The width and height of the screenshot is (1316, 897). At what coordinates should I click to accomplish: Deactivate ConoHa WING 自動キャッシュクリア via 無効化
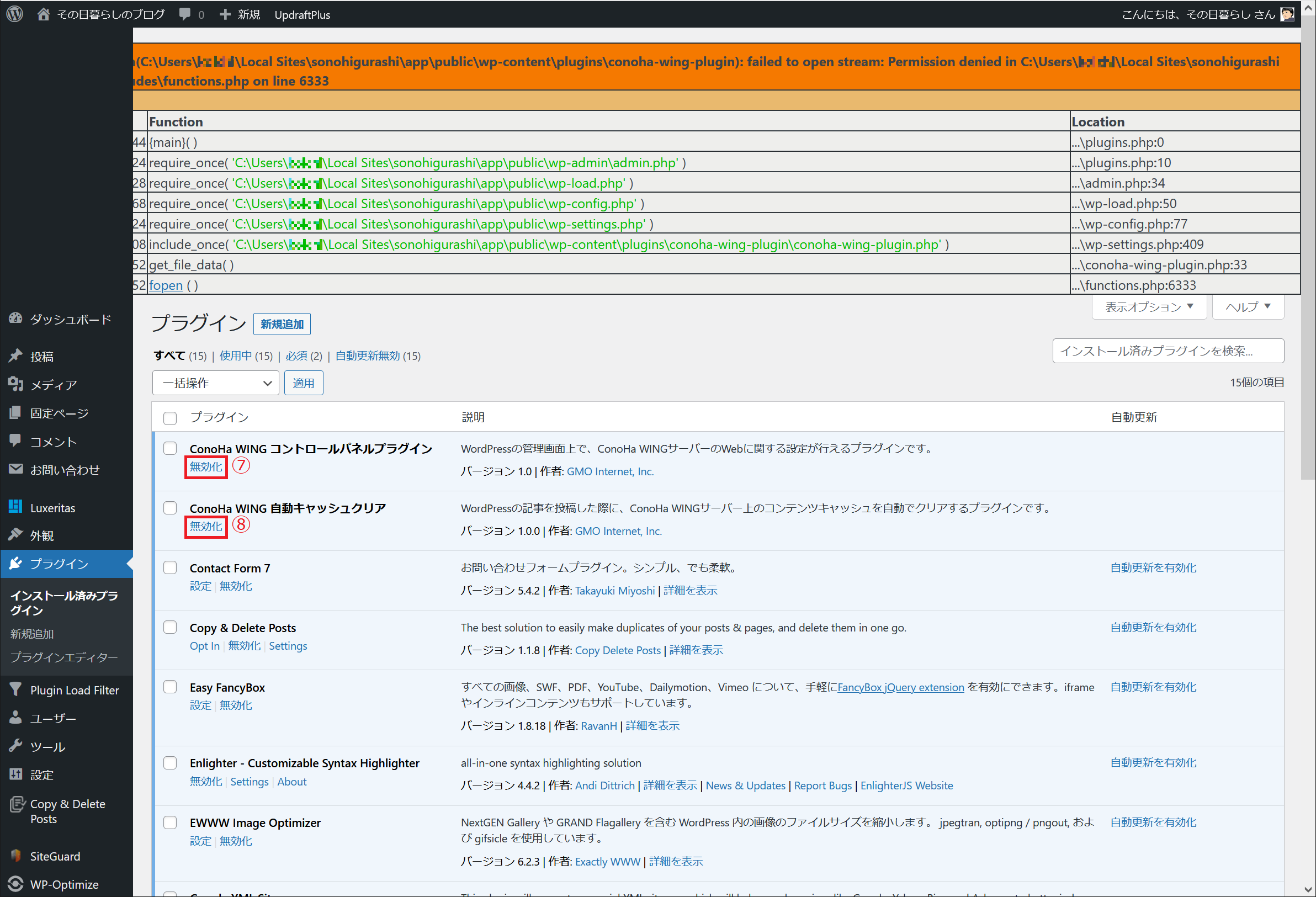(x=206, y=527)
